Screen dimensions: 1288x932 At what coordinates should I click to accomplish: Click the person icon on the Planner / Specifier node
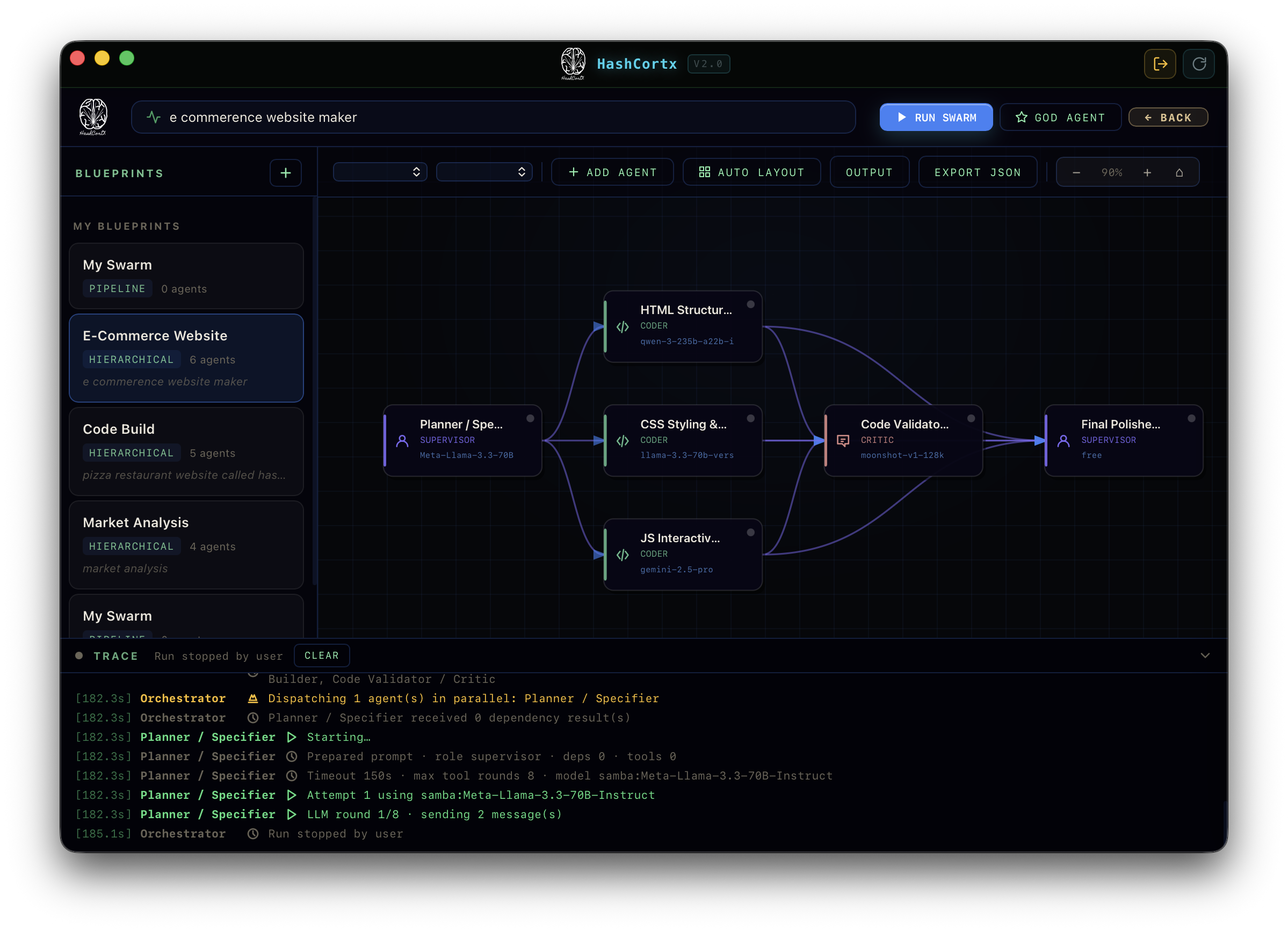pos(402,441)
